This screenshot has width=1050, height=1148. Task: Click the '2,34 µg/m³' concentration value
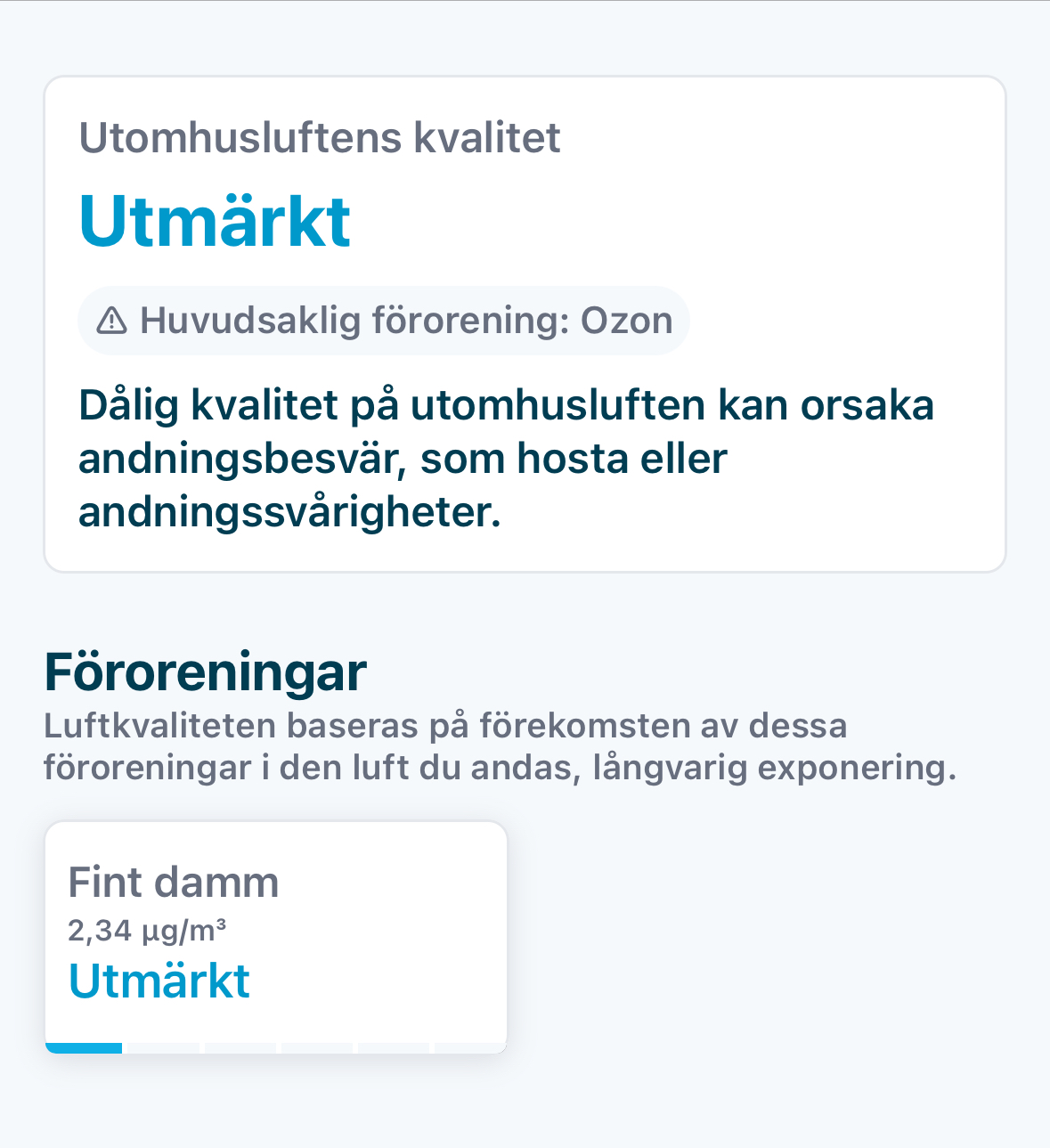point(147,931)
